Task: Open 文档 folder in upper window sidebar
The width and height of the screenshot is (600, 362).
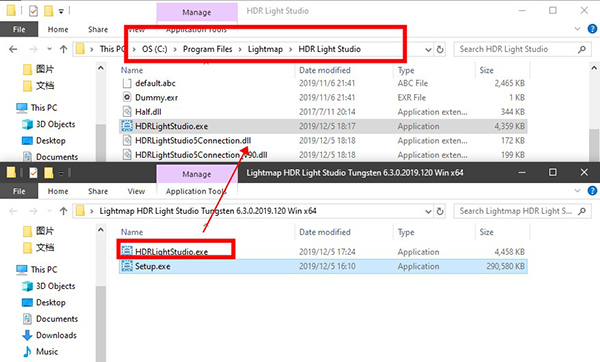Action: pos(38,86)
